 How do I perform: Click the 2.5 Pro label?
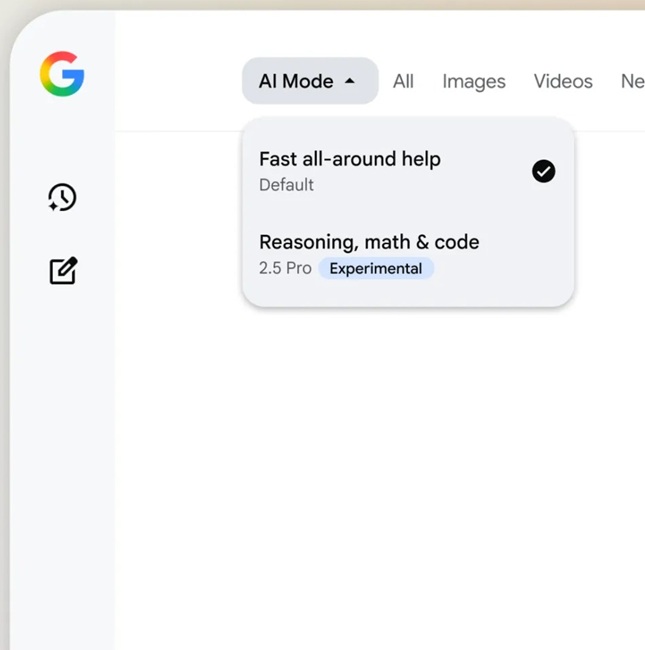click(285, 268)
